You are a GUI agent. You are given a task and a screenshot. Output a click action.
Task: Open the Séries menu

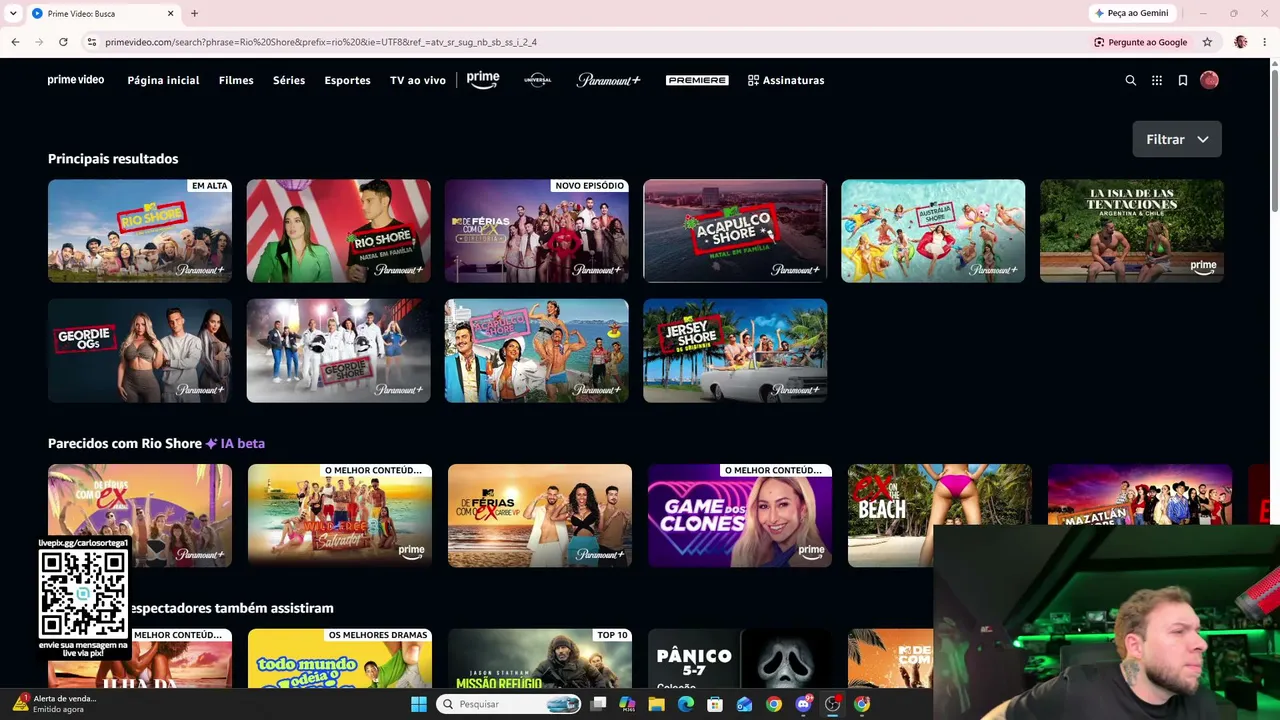[289, 80]
